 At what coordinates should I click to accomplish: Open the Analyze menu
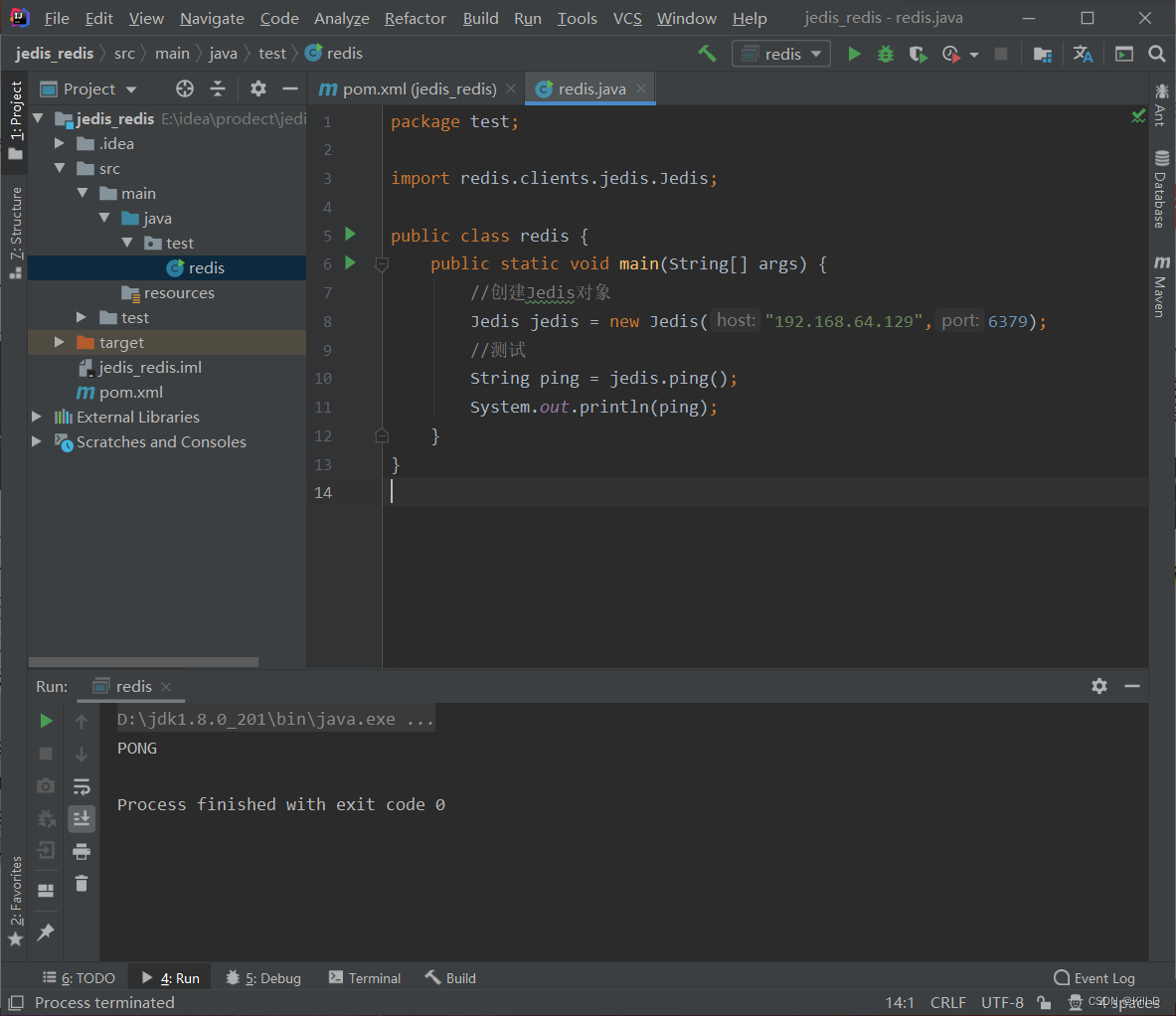click(341, 18)
